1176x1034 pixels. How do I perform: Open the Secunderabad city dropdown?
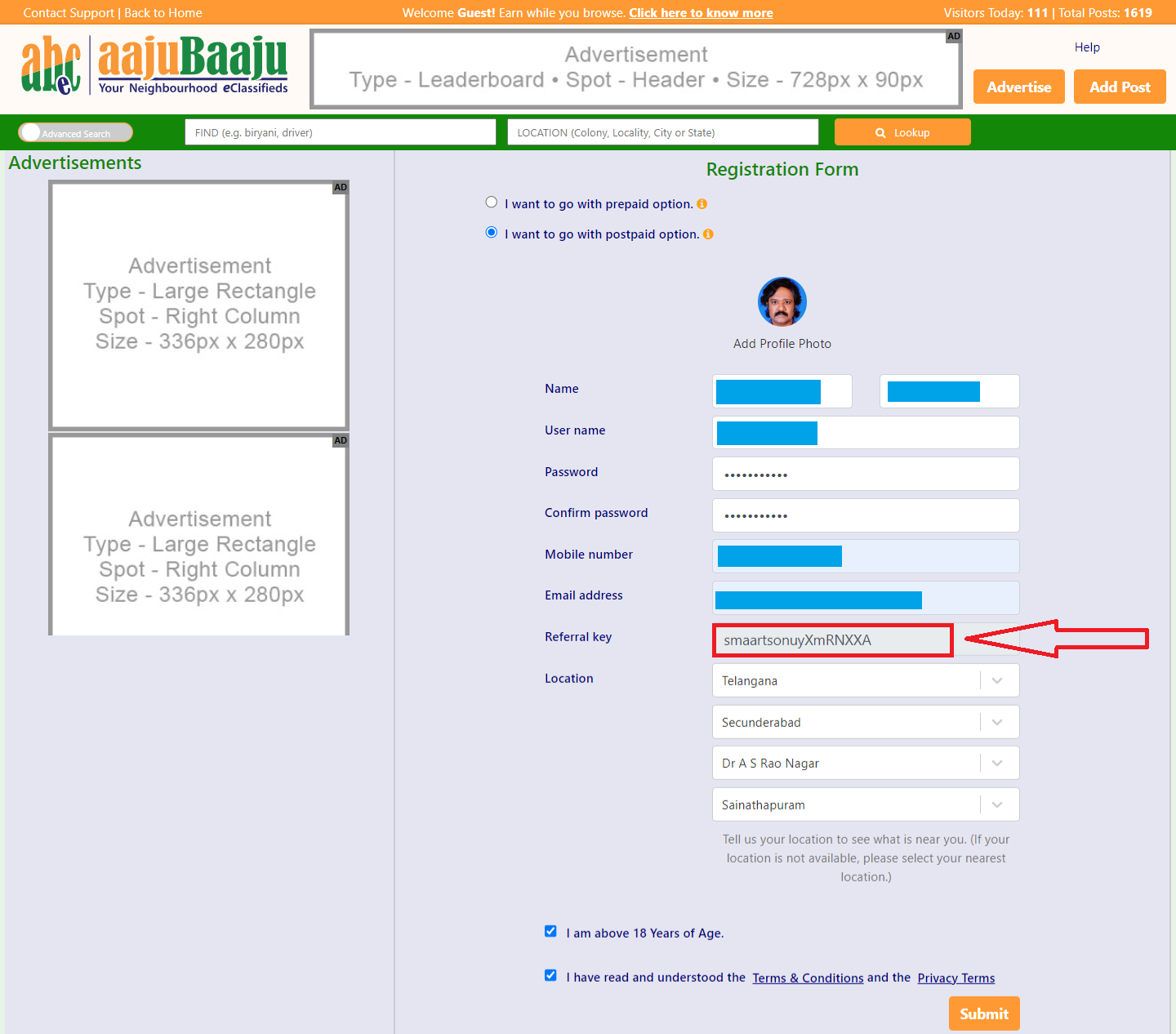(x=997, y=722)
